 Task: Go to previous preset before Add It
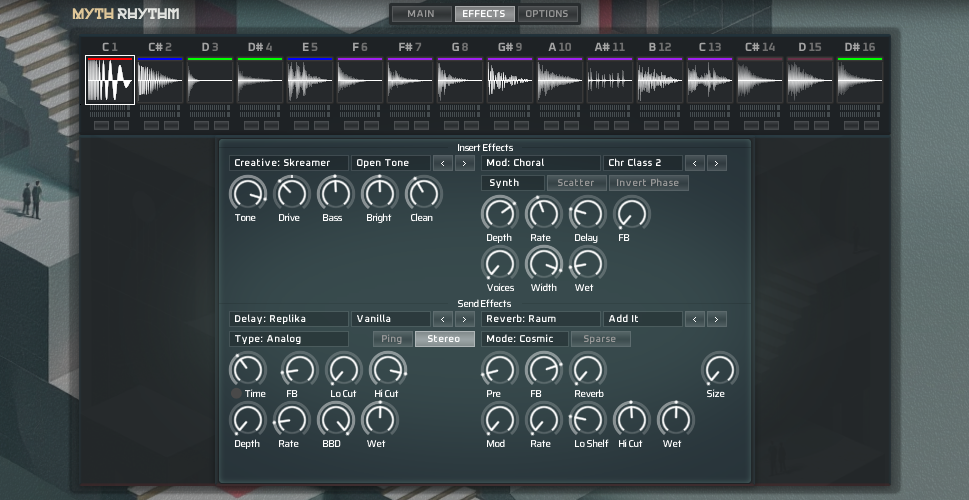(x=696, y=319)
